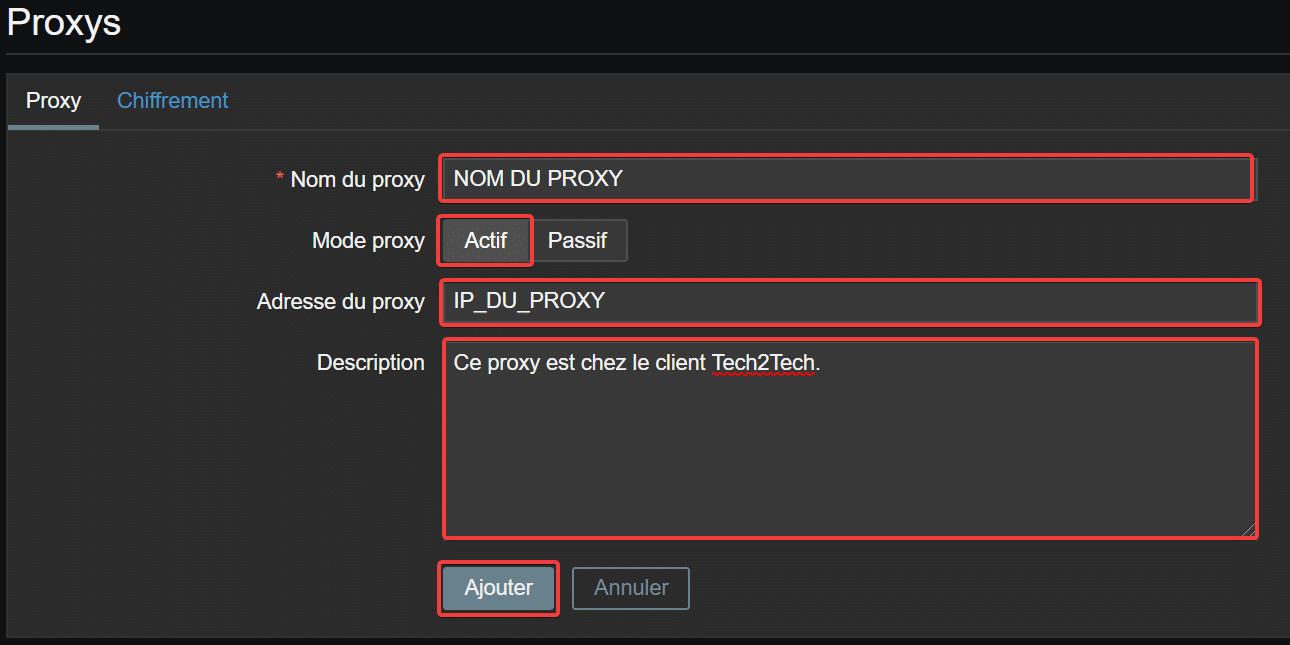1290x645 pixels.
Task: Click the Proxys page heading
Action: point(64,22)
